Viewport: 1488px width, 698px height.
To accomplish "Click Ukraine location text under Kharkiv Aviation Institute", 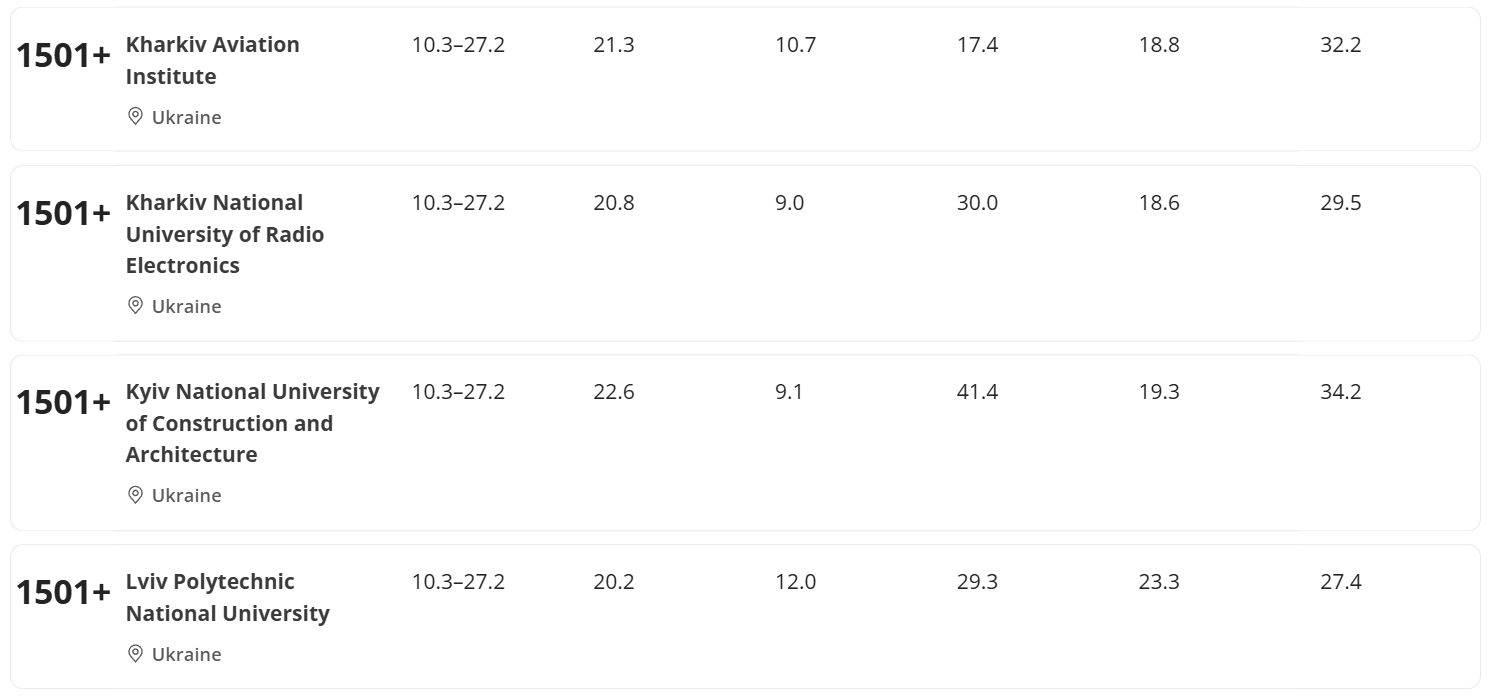I will (186, 117).
